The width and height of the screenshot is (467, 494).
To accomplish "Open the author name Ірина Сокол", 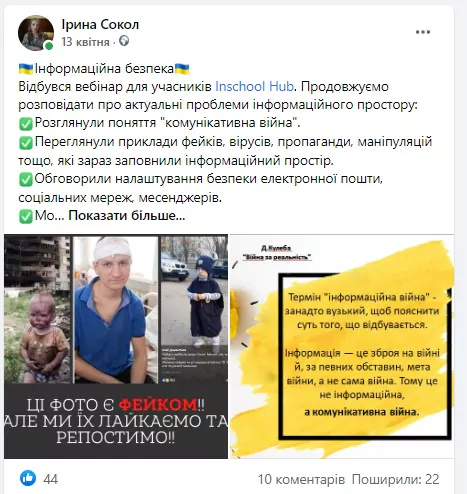I will tap(100, 24).
